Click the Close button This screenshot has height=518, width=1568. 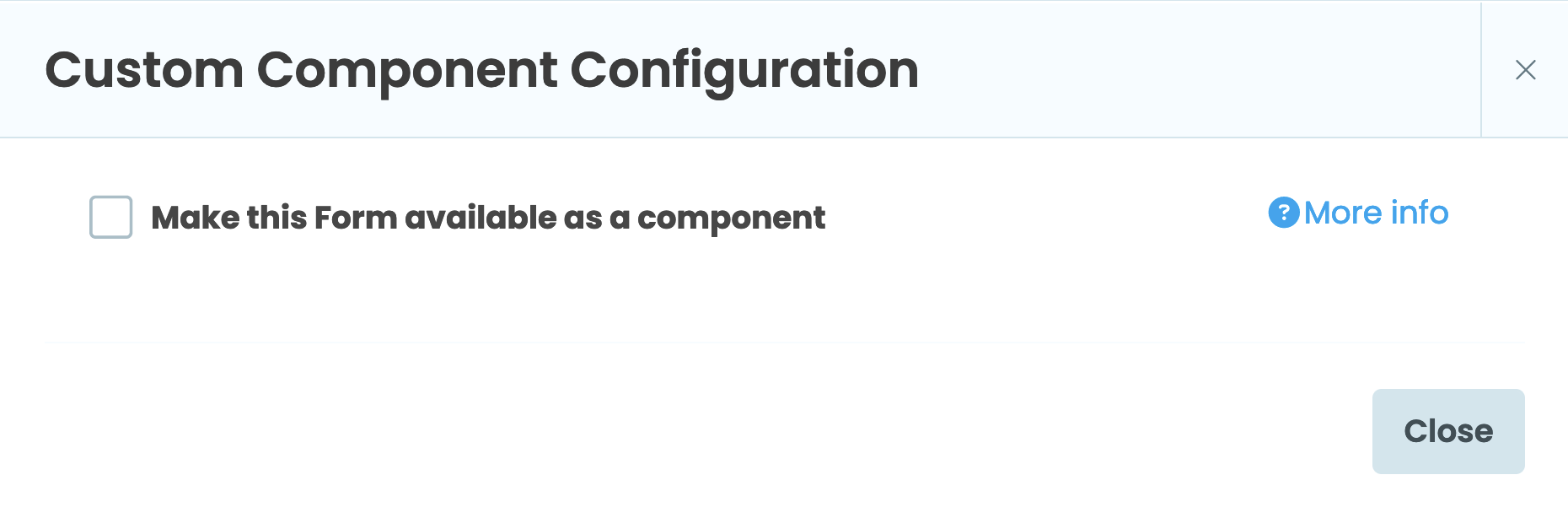[1448, 431]
